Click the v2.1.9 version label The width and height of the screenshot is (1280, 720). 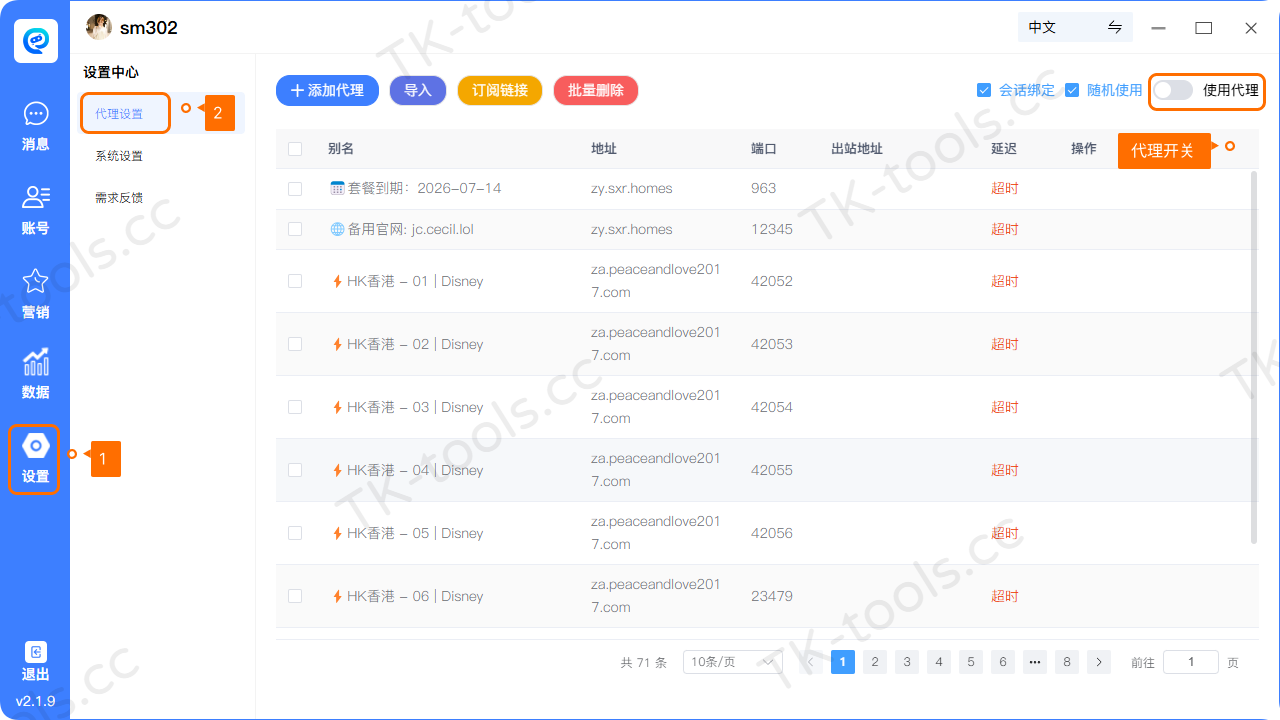point(35,701)
